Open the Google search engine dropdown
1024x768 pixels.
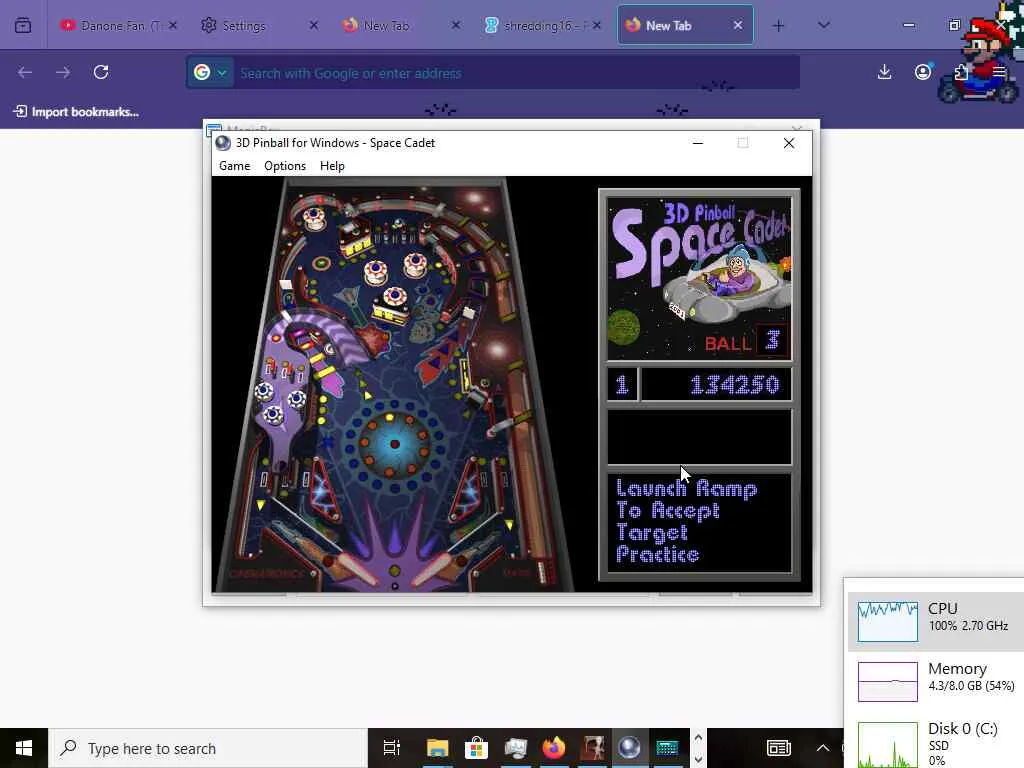(x=210, y=72)
